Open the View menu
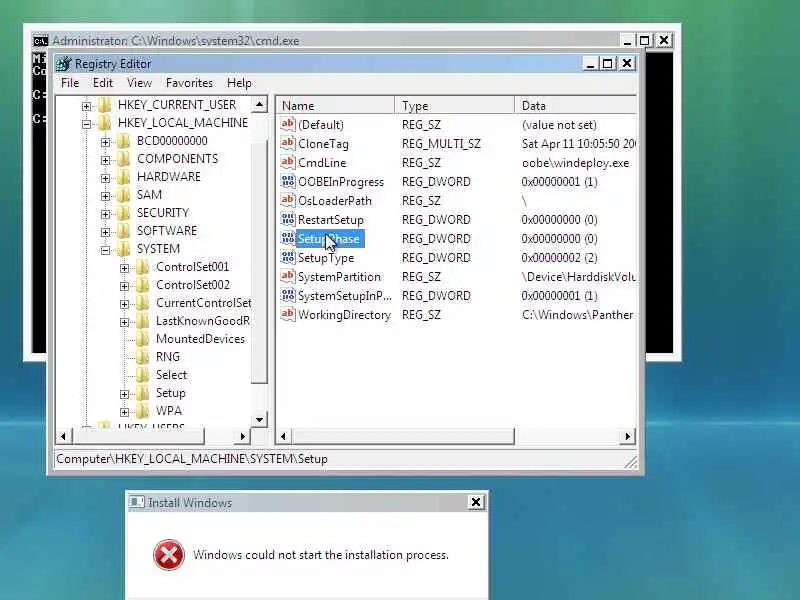Viewport: 800px width, 600px height. pyautogui.click(x=139, y=83)
